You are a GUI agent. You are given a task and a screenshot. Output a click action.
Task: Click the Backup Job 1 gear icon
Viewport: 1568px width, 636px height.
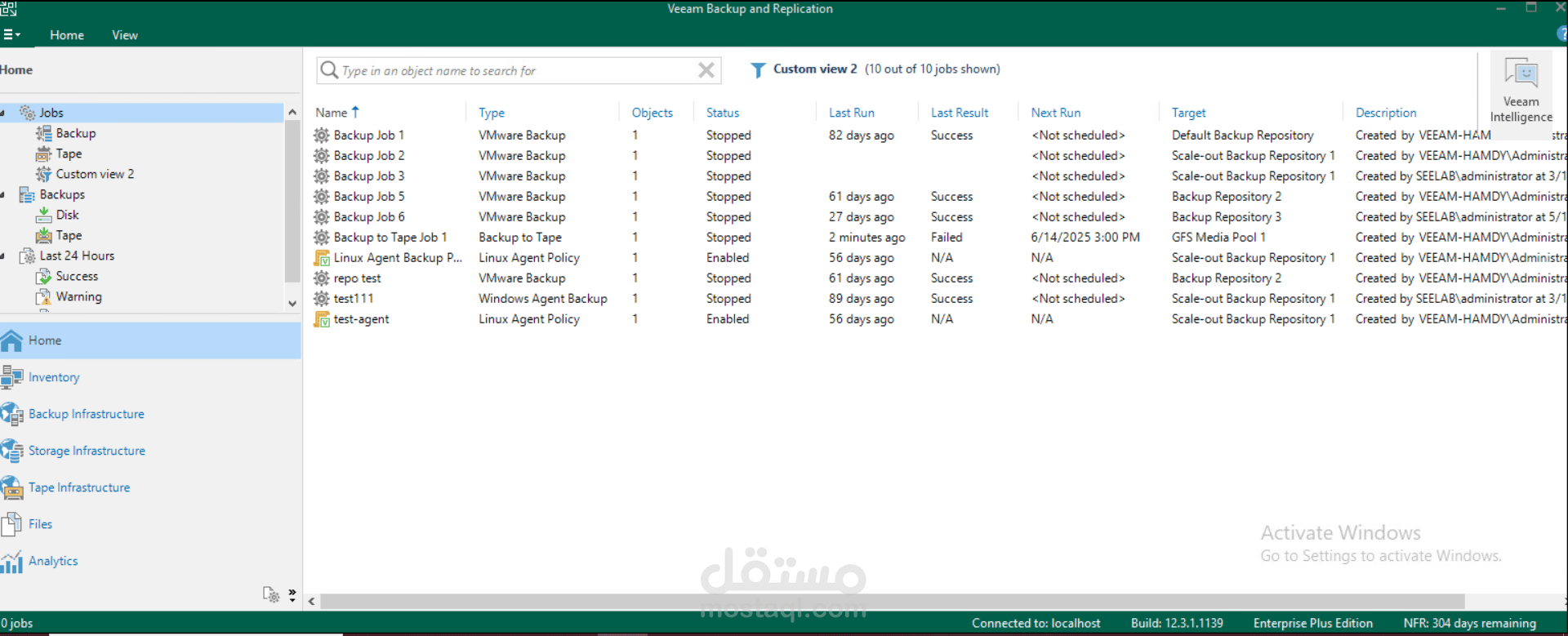[x=322, y=136]
